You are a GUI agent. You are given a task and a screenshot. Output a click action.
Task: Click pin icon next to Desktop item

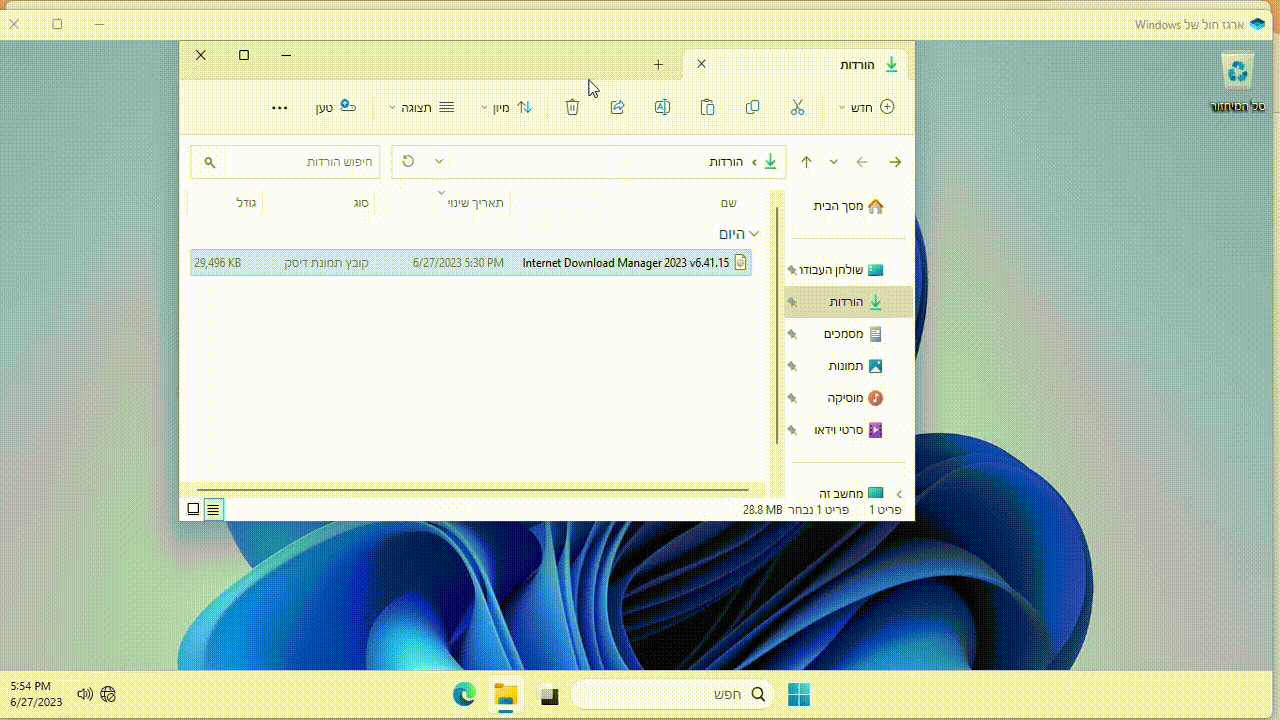[x=792, y=270]
